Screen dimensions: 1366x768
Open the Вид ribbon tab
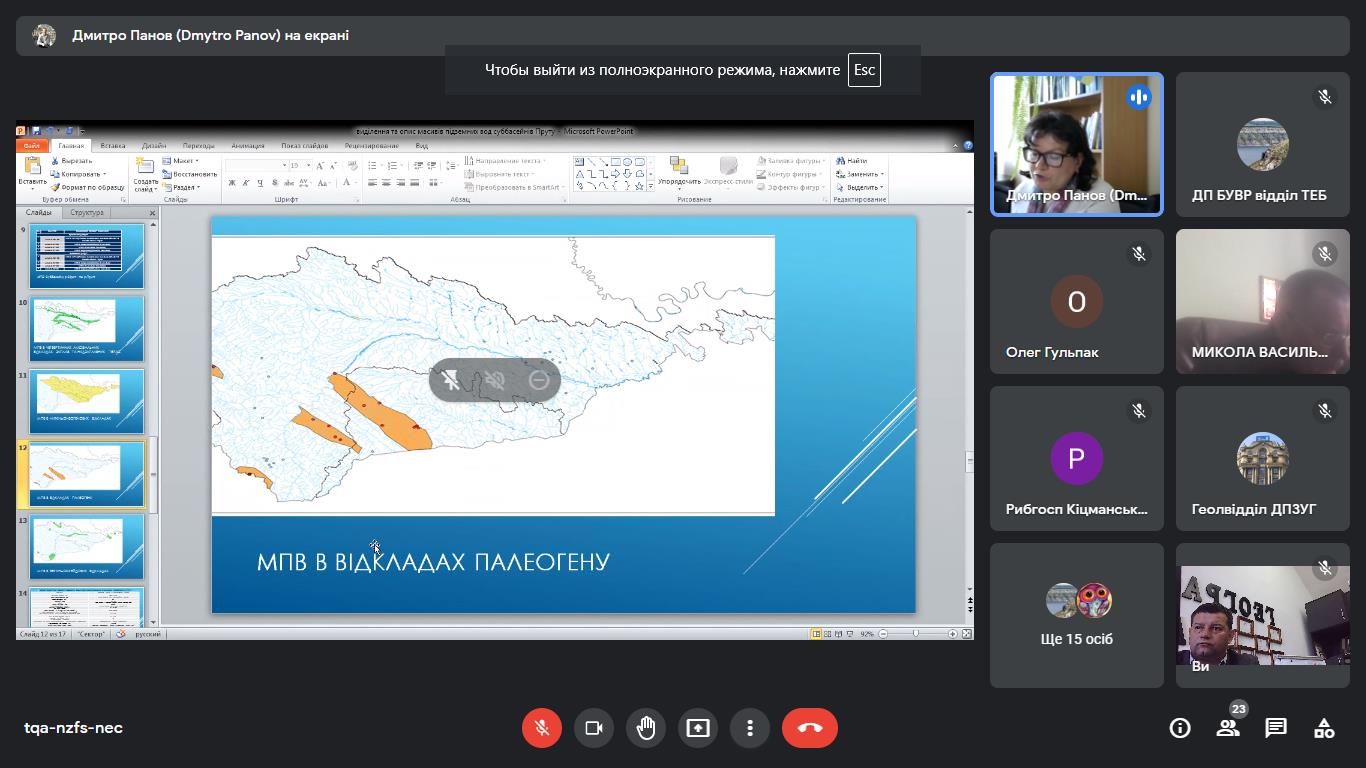point(422,146)
